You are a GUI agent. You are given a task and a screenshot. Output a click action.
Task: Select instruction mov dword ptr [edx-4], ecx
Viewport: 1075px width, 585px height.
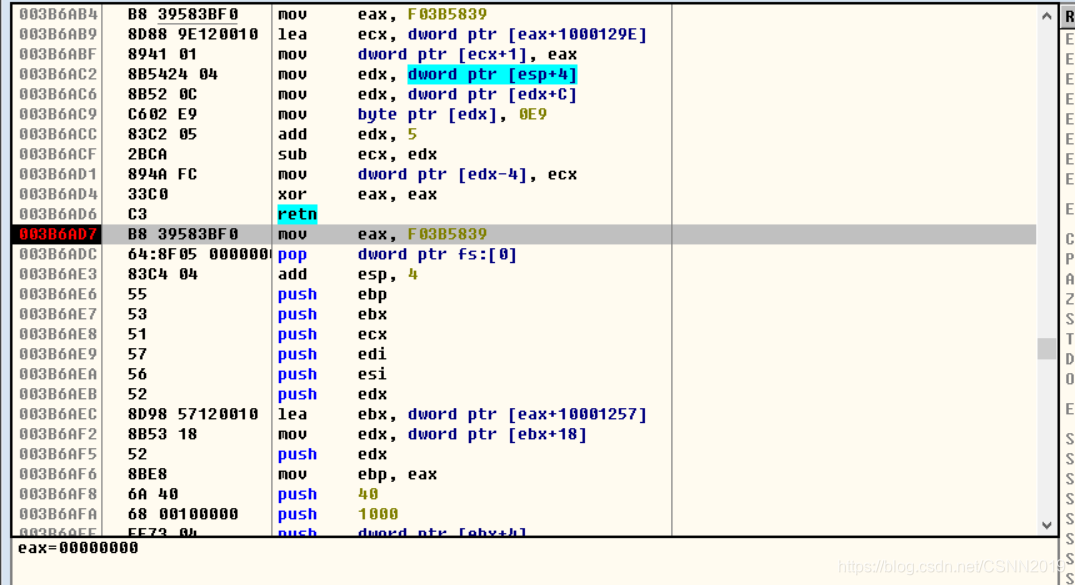tap(427, 174)
